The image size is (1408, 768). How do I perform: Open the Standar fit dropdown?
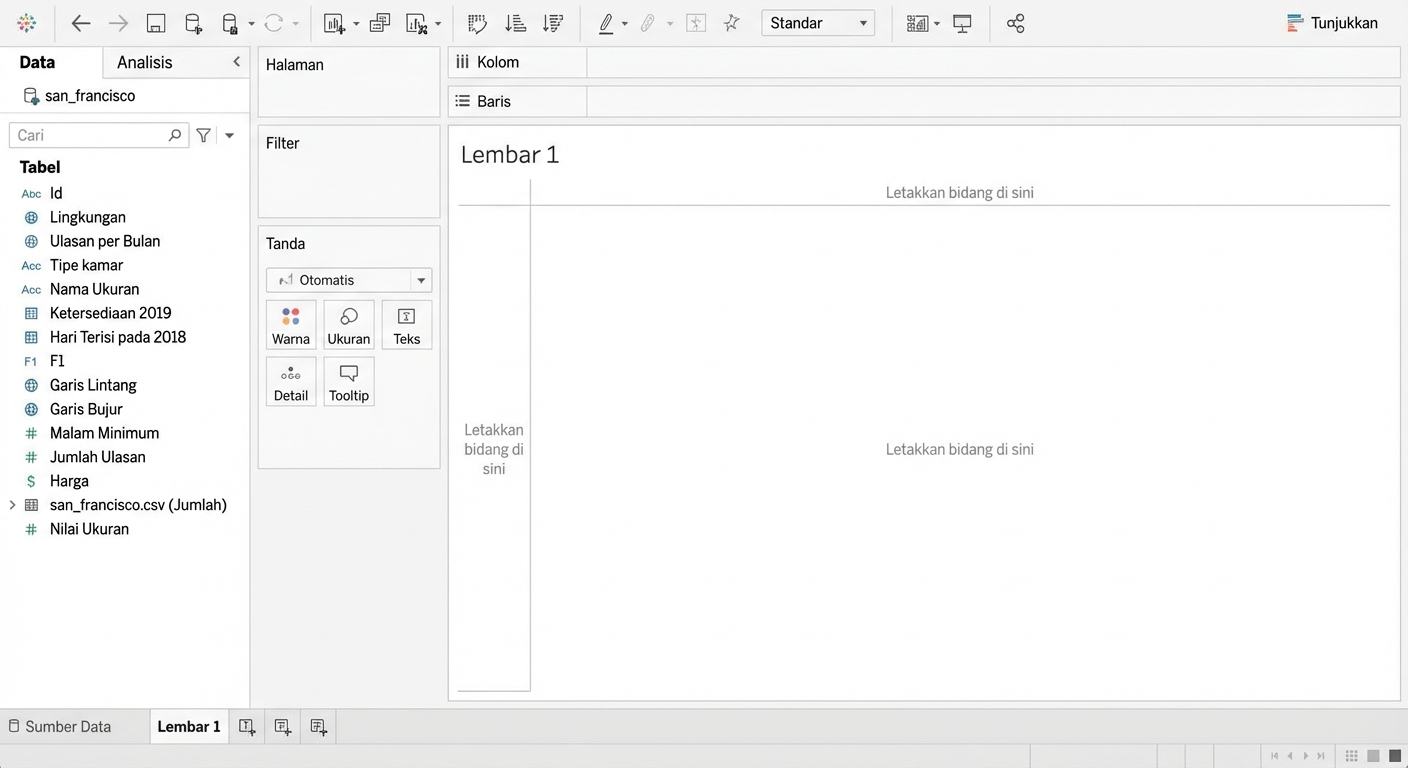click(x=817, y=23)
